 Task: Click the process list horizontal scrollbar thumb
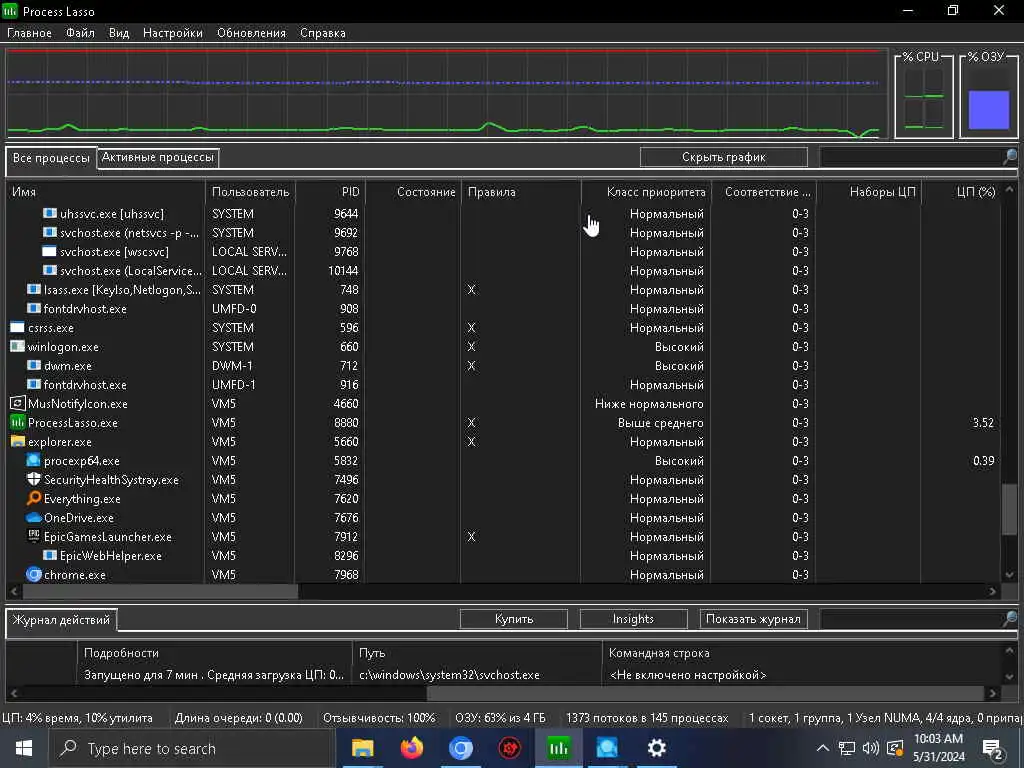pos(160,591)
